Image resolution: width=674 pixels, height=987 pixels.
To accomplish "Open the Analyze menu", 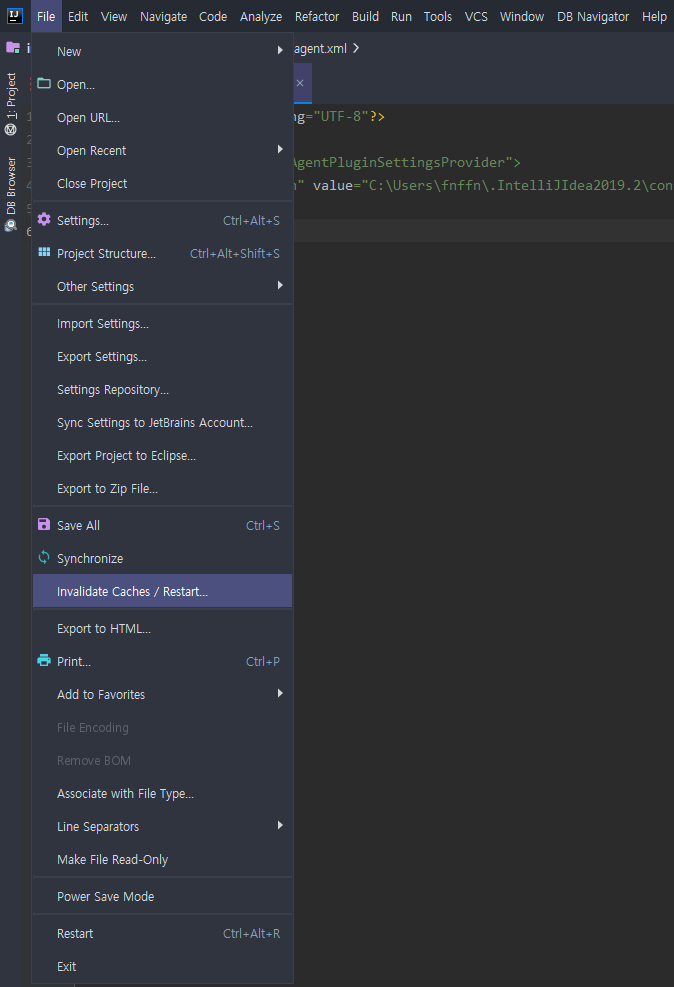I will [x=261, y=16].
